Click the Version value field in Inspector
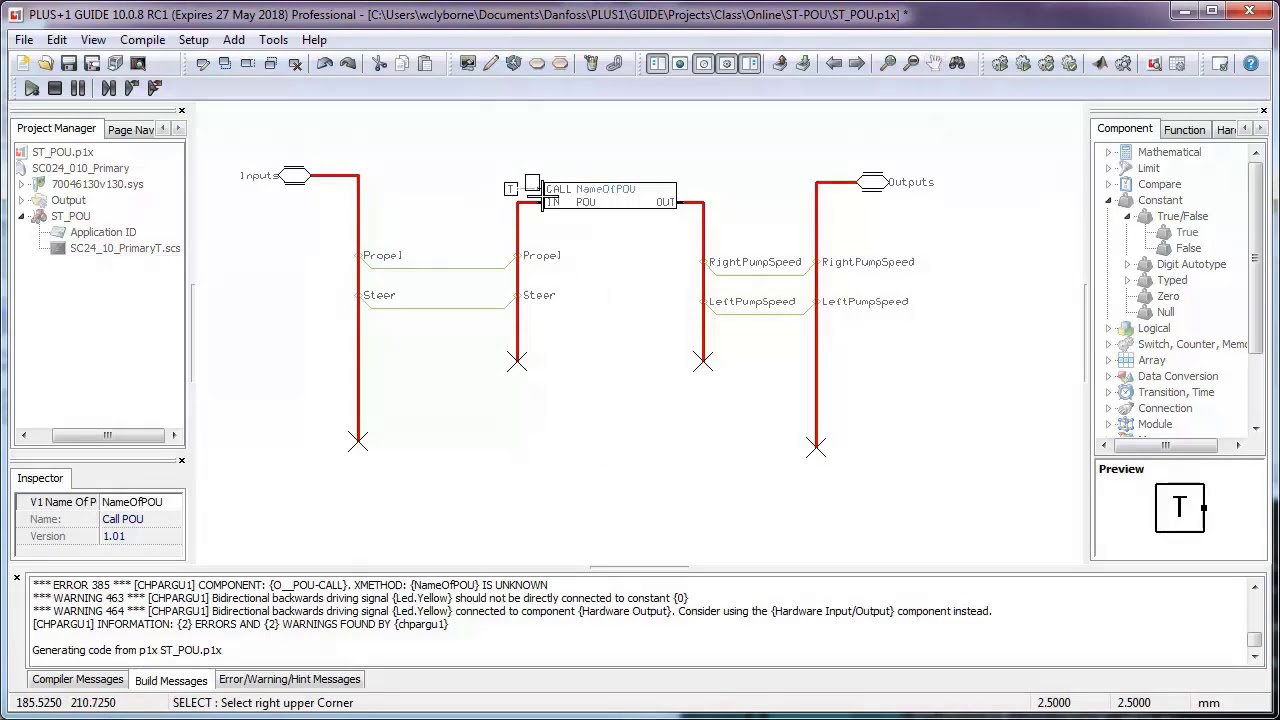Screen dimensions: 1280x720 point(141,537)
